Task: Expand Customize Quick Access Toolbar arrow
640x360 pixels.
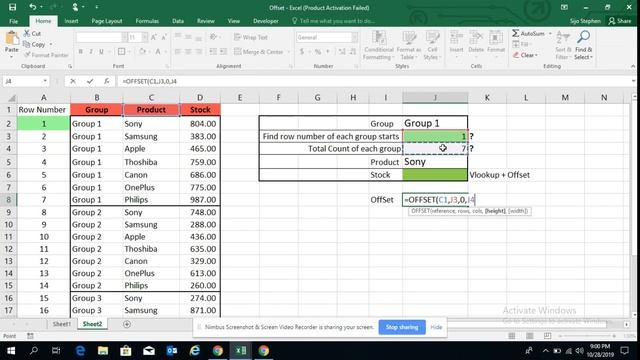Action: 97,7
